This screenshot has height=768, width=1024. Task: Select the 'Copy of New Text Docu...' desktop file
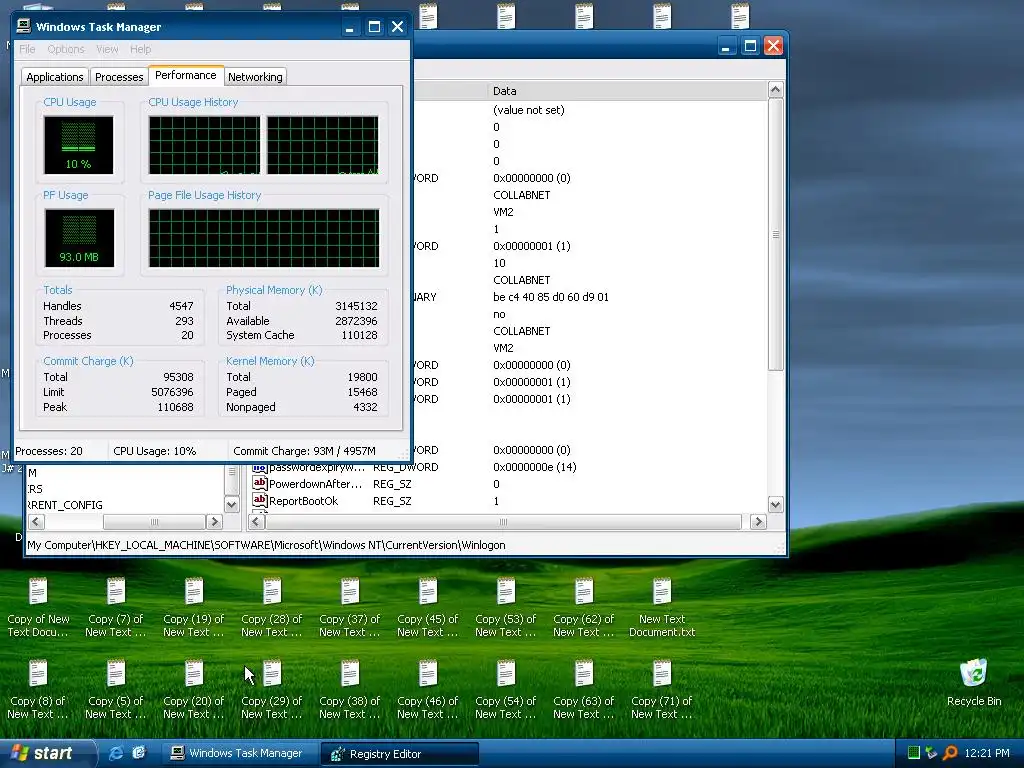coord(38,608)
